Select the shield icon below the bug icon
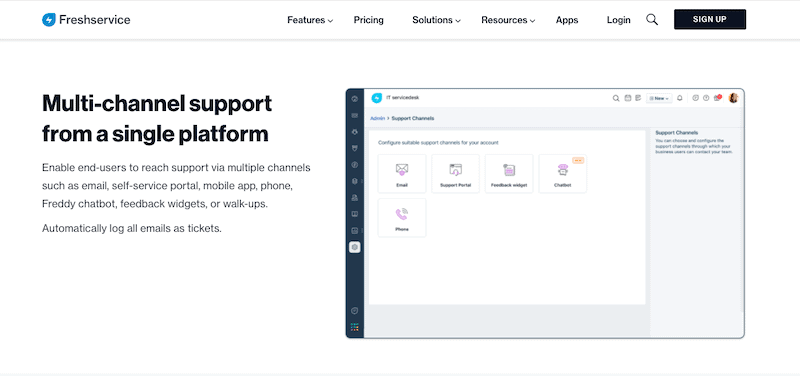The height and width of the screenshot is (376, 800). (x=355, y=148)
